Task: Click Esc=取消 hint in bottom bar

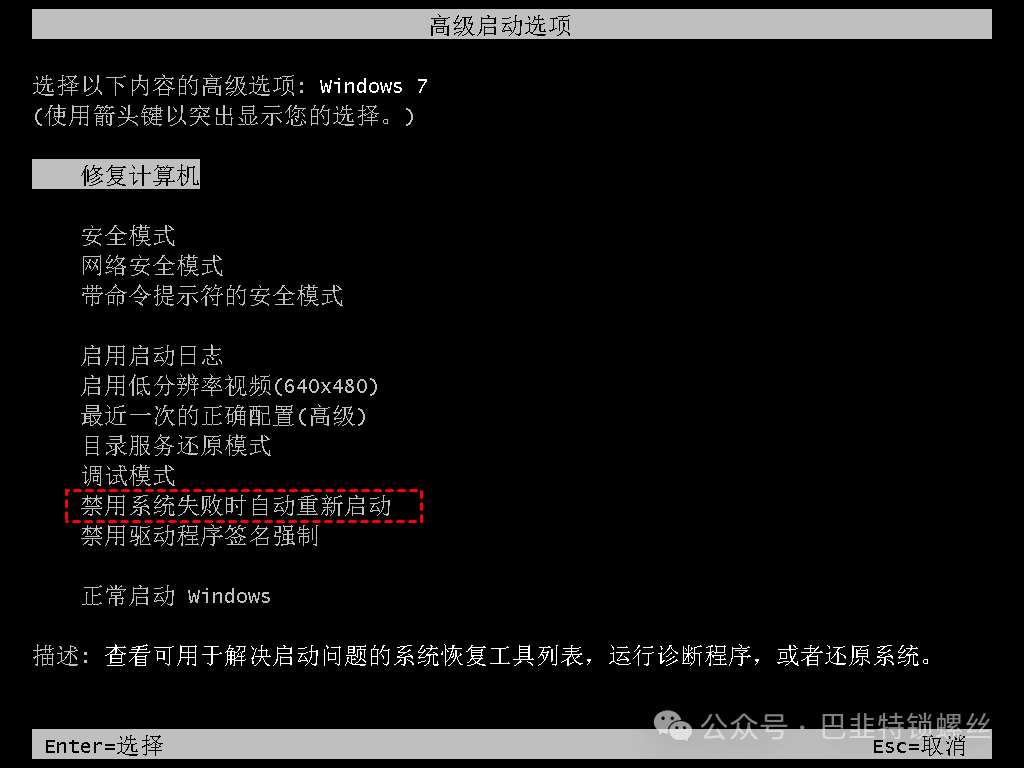Action: click(920, 745)
